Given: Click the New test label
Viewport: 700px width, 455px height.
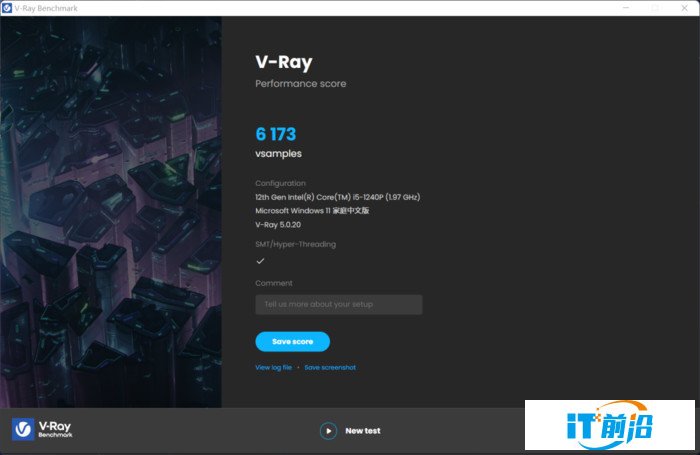Looking at the screenshot, I should coord(362,431).
